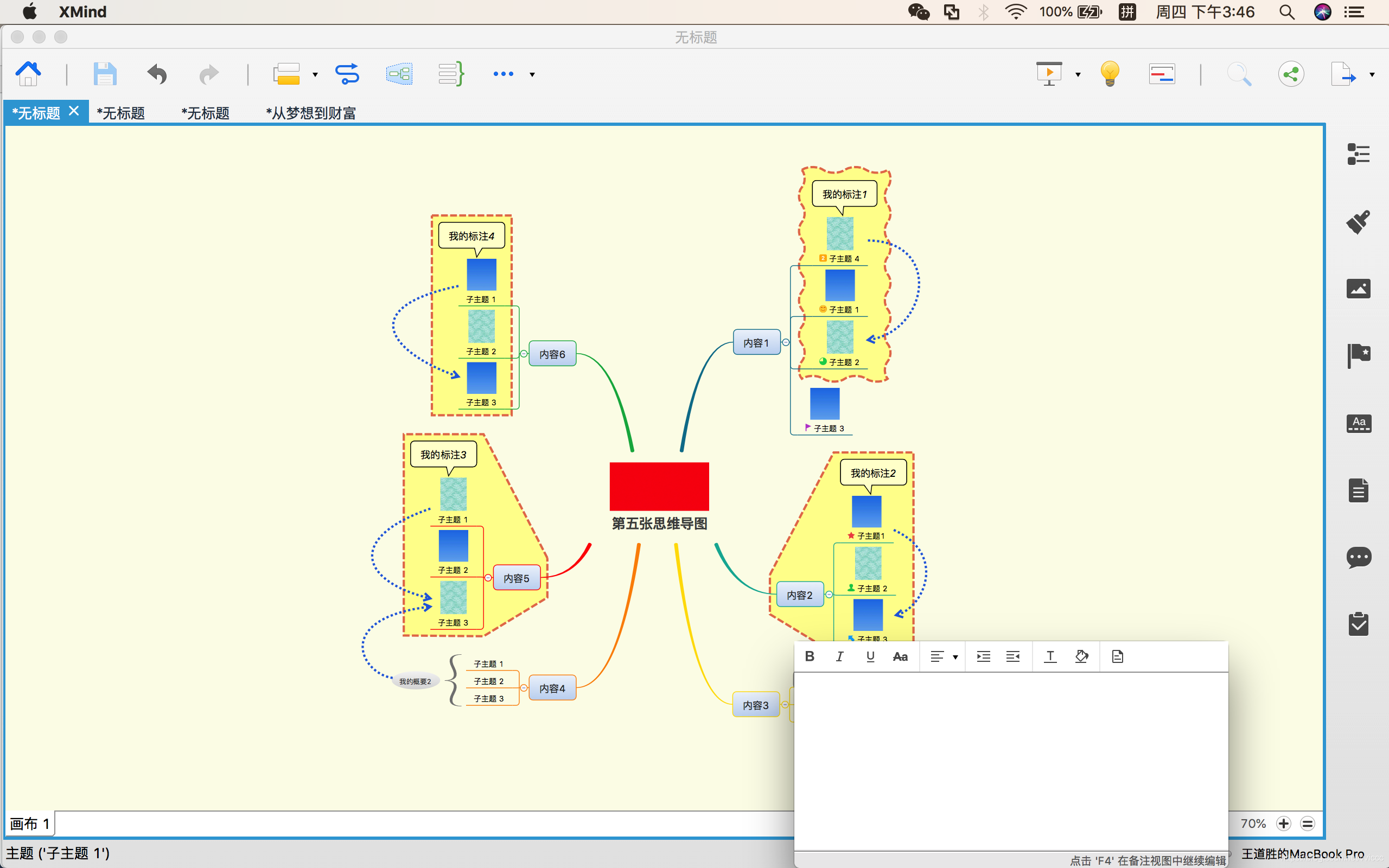Zoom in with the plus button
Screen dimensions: 1389x868
click(1284, 823)
